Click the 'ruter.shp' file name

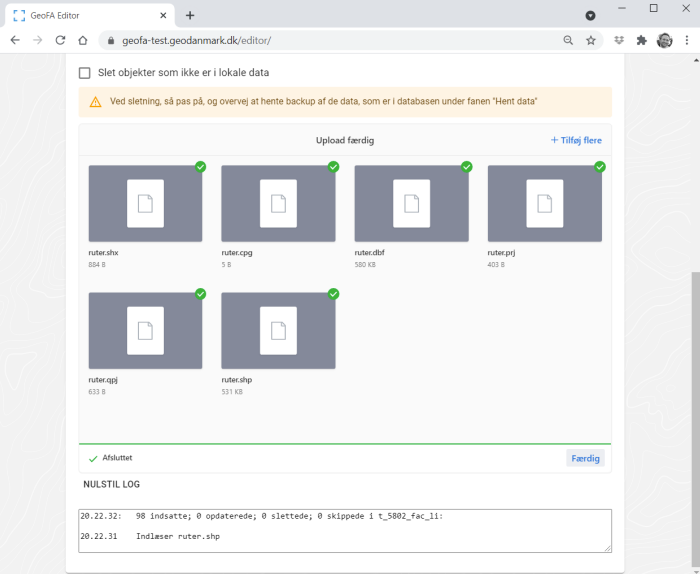(x=237, y=380)
